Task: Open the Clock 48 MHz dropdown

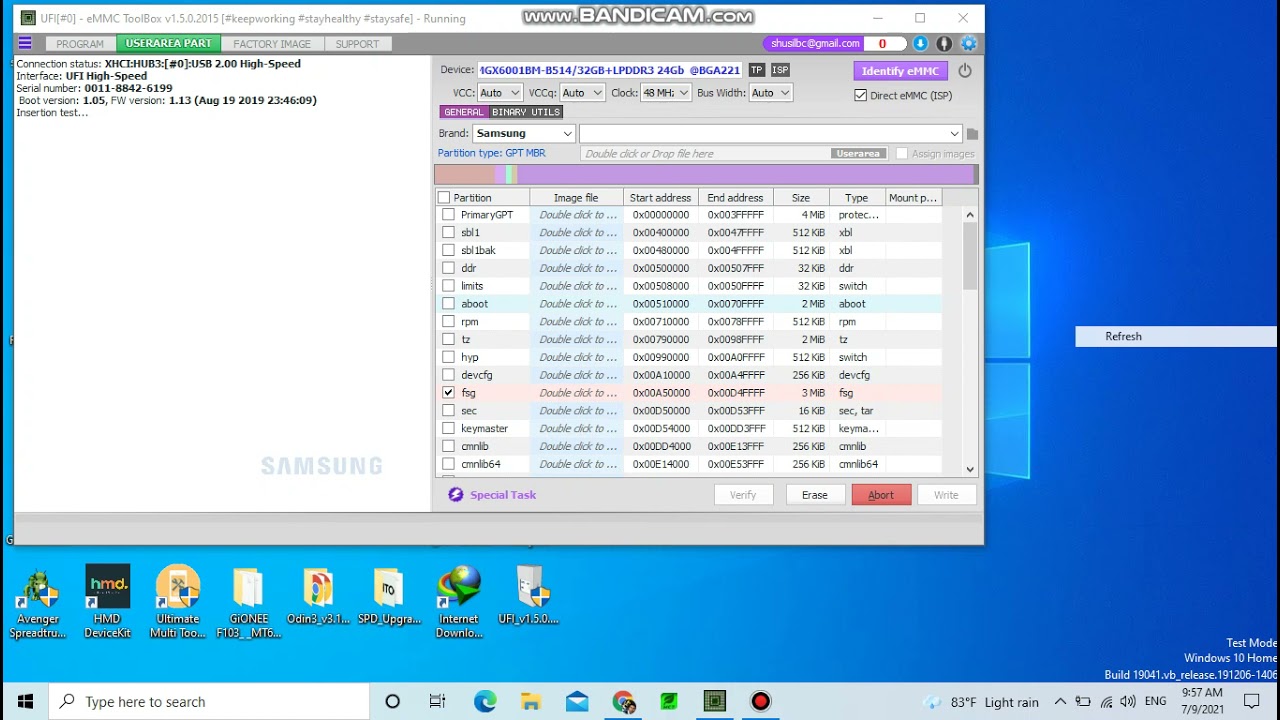Action: click(666, 93)
